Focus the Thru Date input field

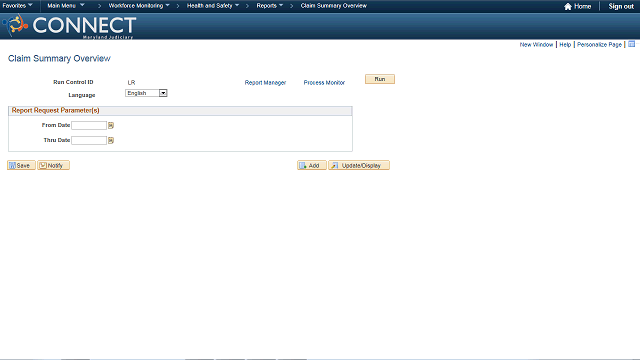click(89, 140)
